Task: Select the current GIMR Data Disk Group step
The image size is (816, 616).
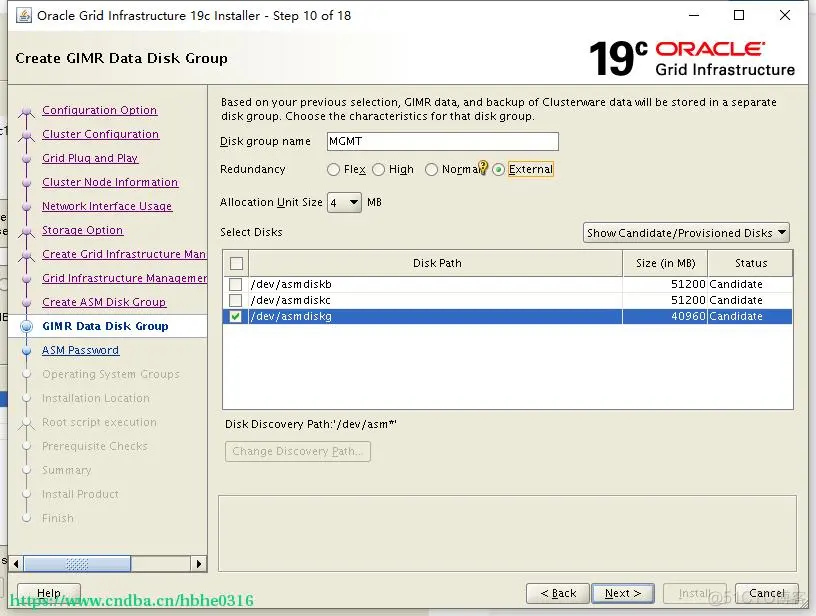Action: pos(105,326)
